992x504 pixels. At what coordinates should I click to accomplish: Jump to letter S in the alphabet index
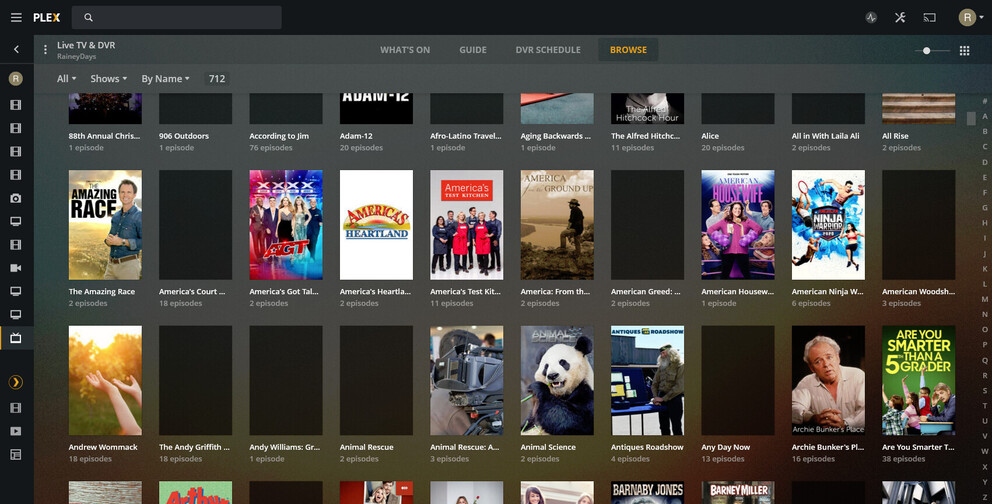(x=984, y=391)
